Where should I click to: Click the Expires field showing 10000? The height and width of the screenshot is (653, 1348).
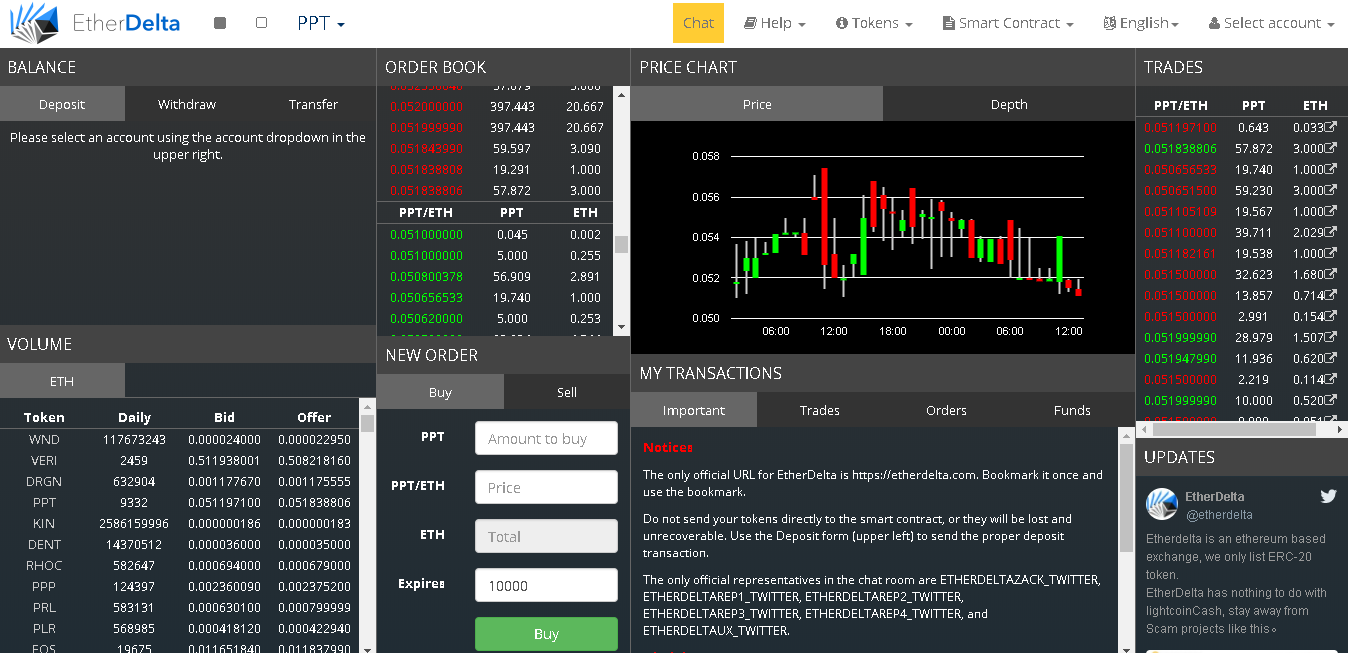pos(546,585)
